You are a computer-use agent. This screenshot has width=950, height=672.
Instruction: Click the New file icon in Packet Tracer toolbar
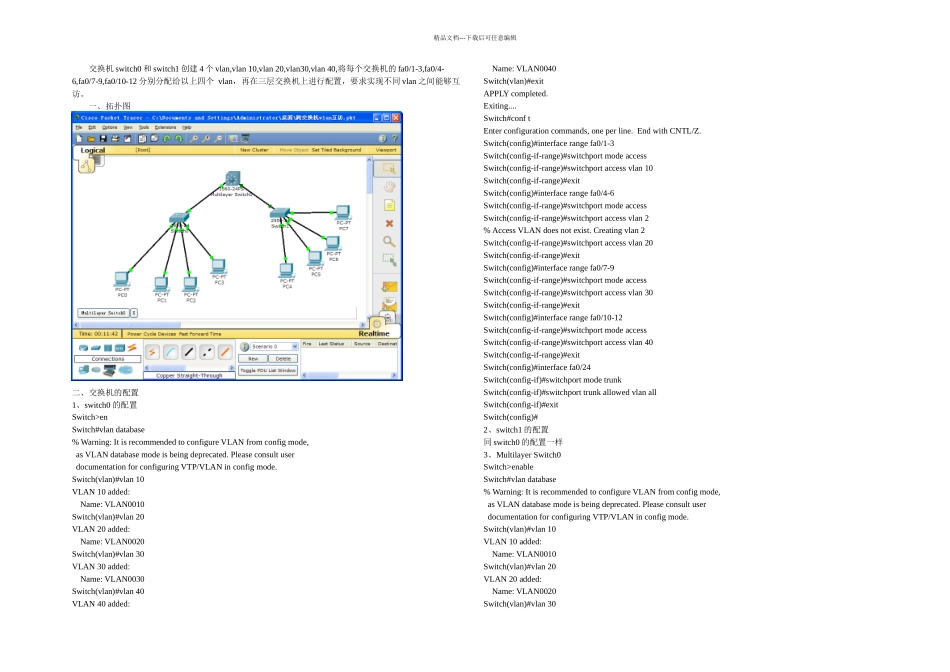tap(79, 139)
